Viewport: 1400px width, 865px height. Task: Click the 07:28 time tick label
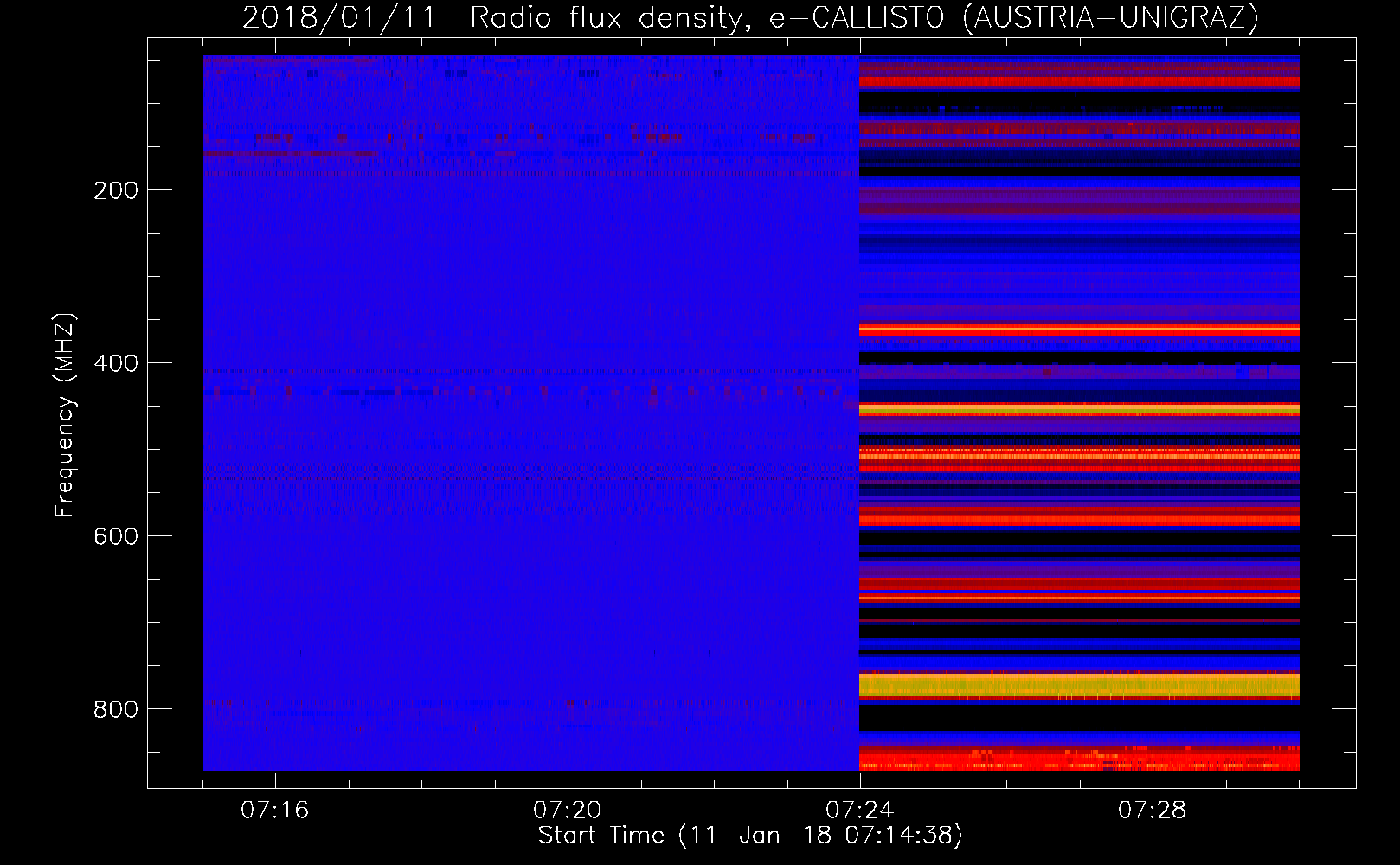click(x=1153, y=811)
